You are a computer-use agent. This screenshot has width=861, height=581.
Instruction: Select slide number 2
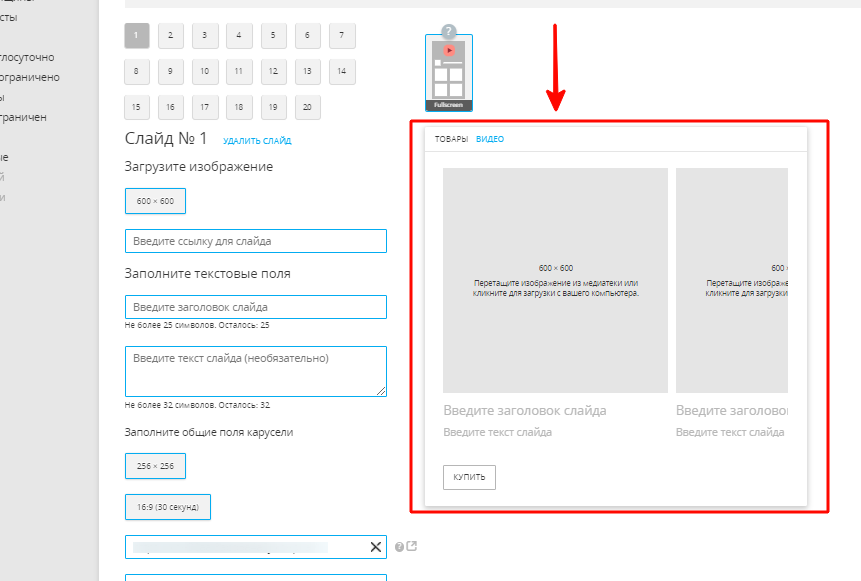point(171,36)
